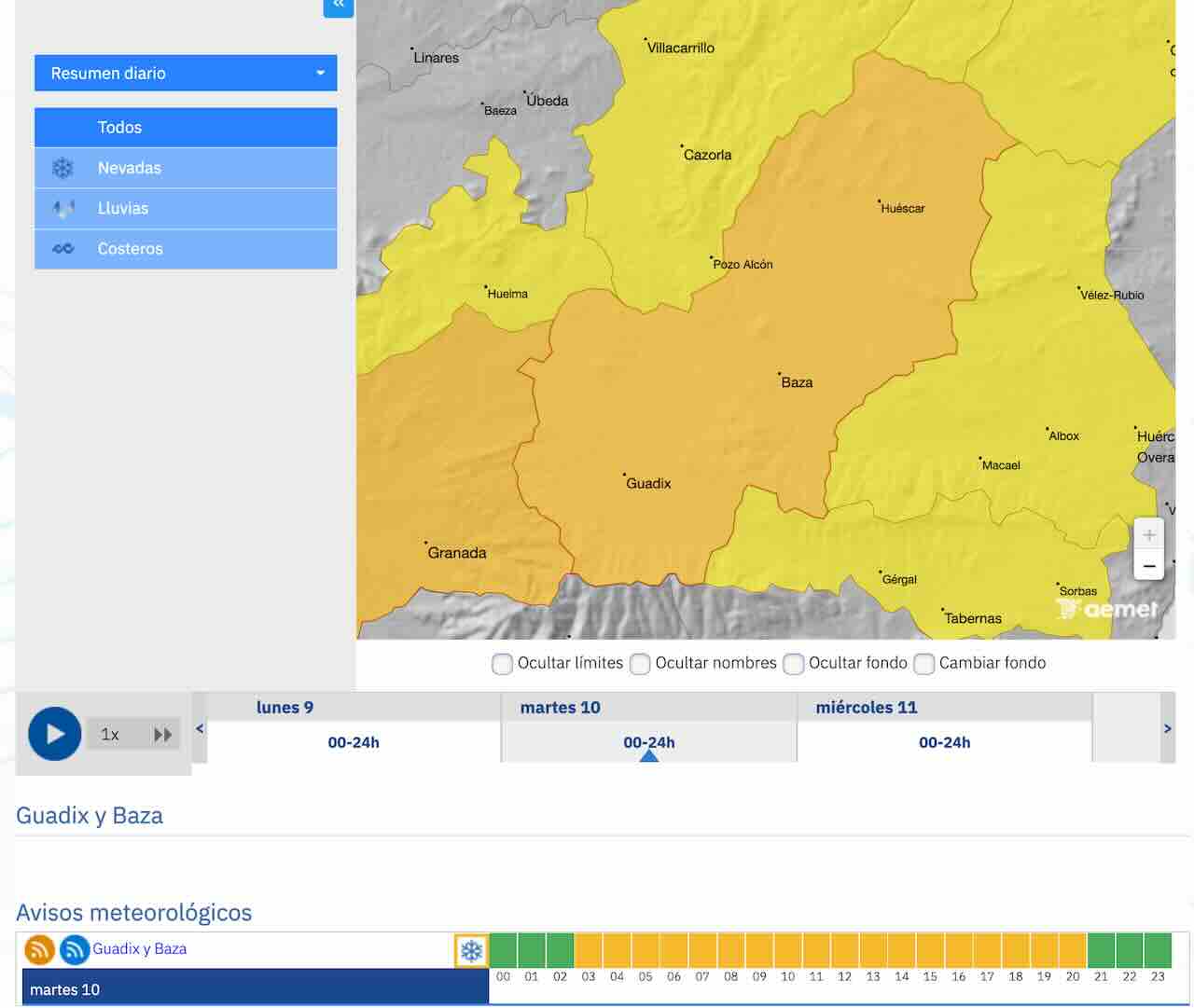Click the 1x speed indicator
This screenshot has width=1194, height=1008.
click(x=110, y=735)
